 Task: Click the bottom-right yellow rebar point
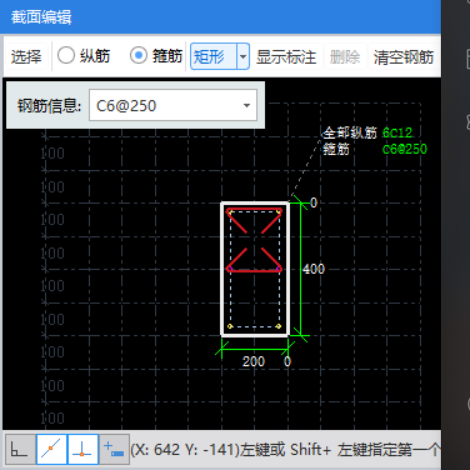coord(279,326)
